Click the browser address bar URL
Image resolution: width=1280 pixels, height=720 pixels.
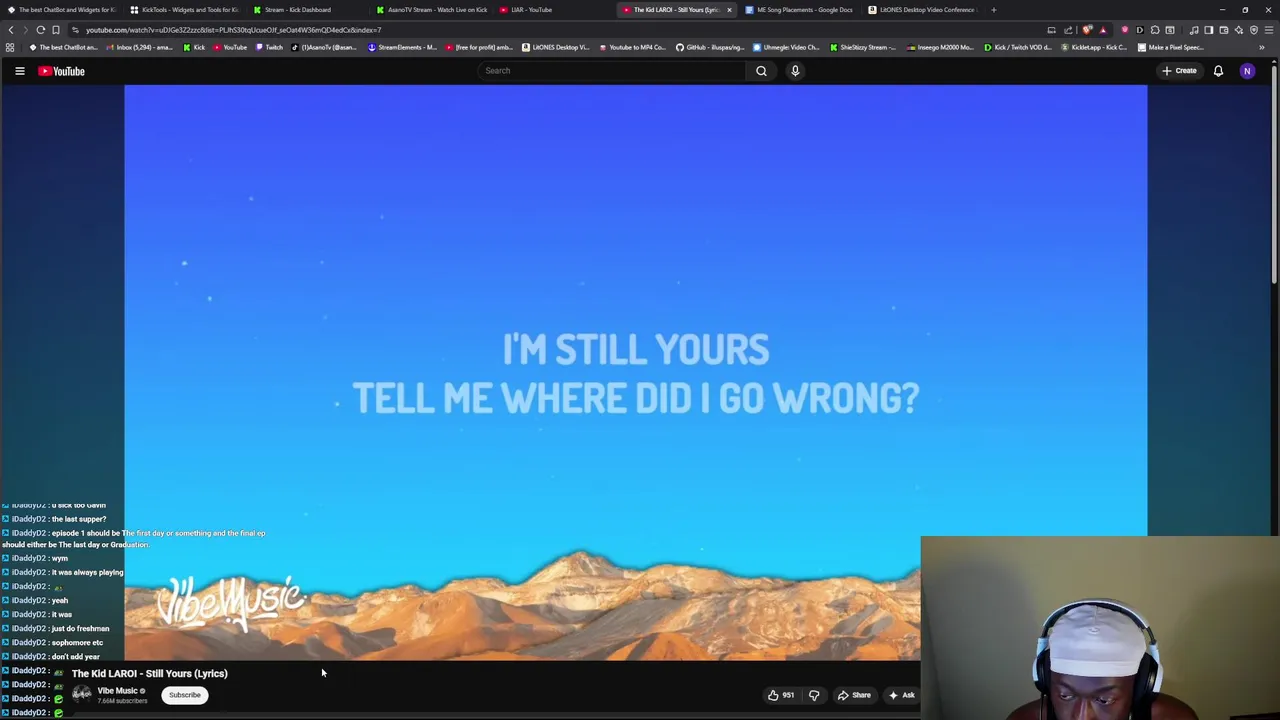pyautogui.click(x=233, y=30)
